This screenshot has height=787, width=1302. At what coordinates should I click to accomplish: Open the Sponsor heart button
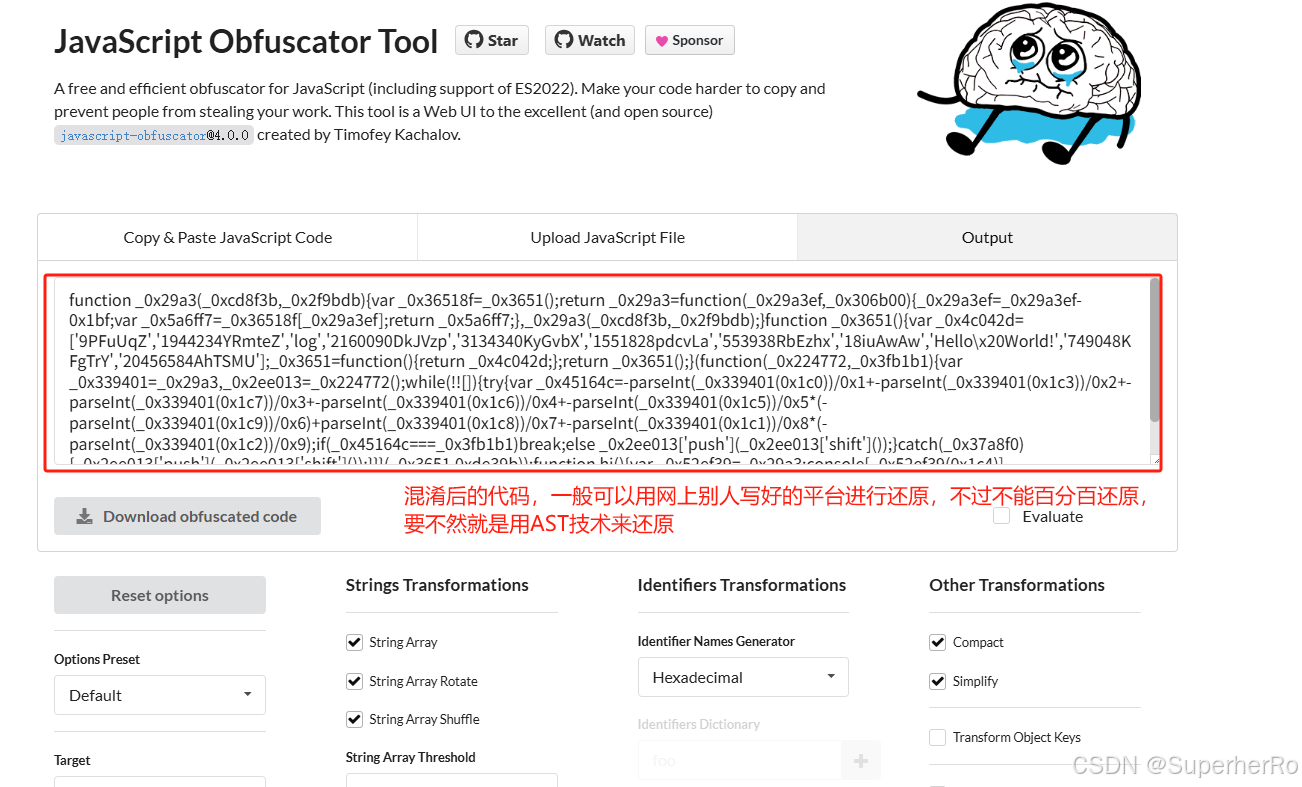tap(689, 40)
